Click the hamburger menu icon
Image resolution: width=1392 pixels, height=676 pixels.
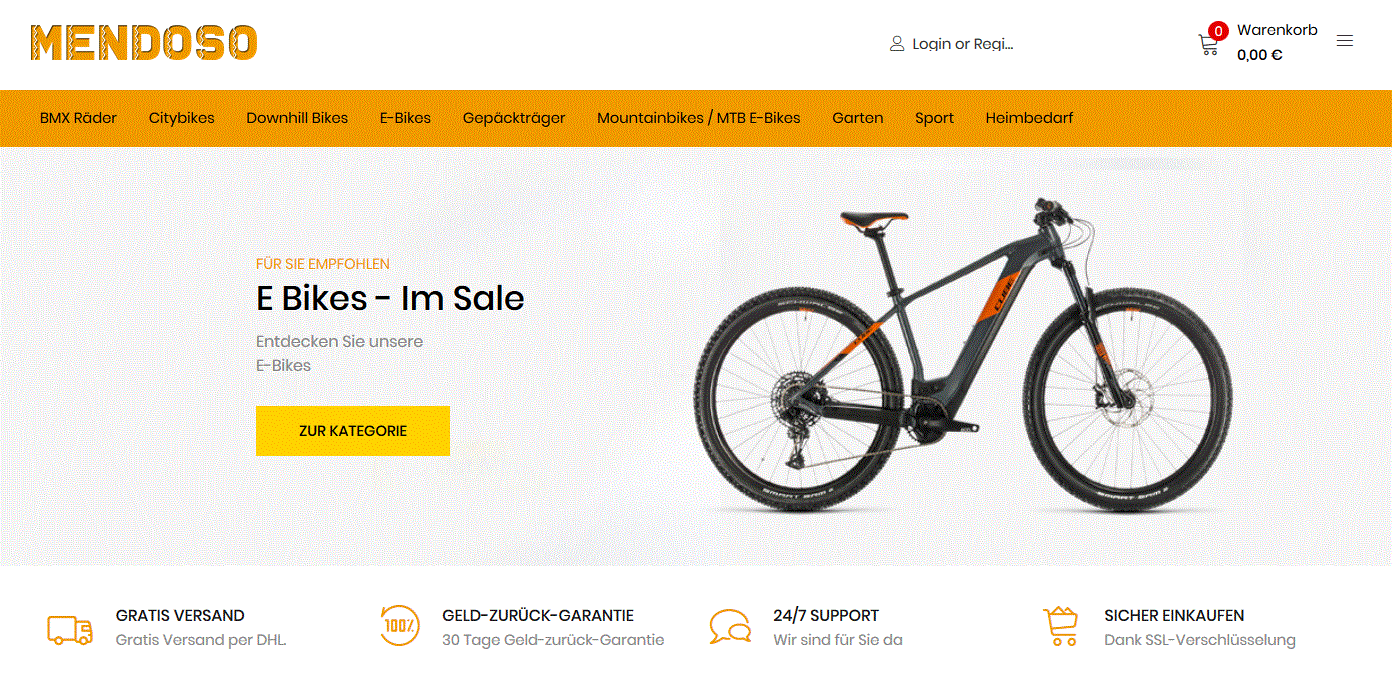tap(1345, 41)
